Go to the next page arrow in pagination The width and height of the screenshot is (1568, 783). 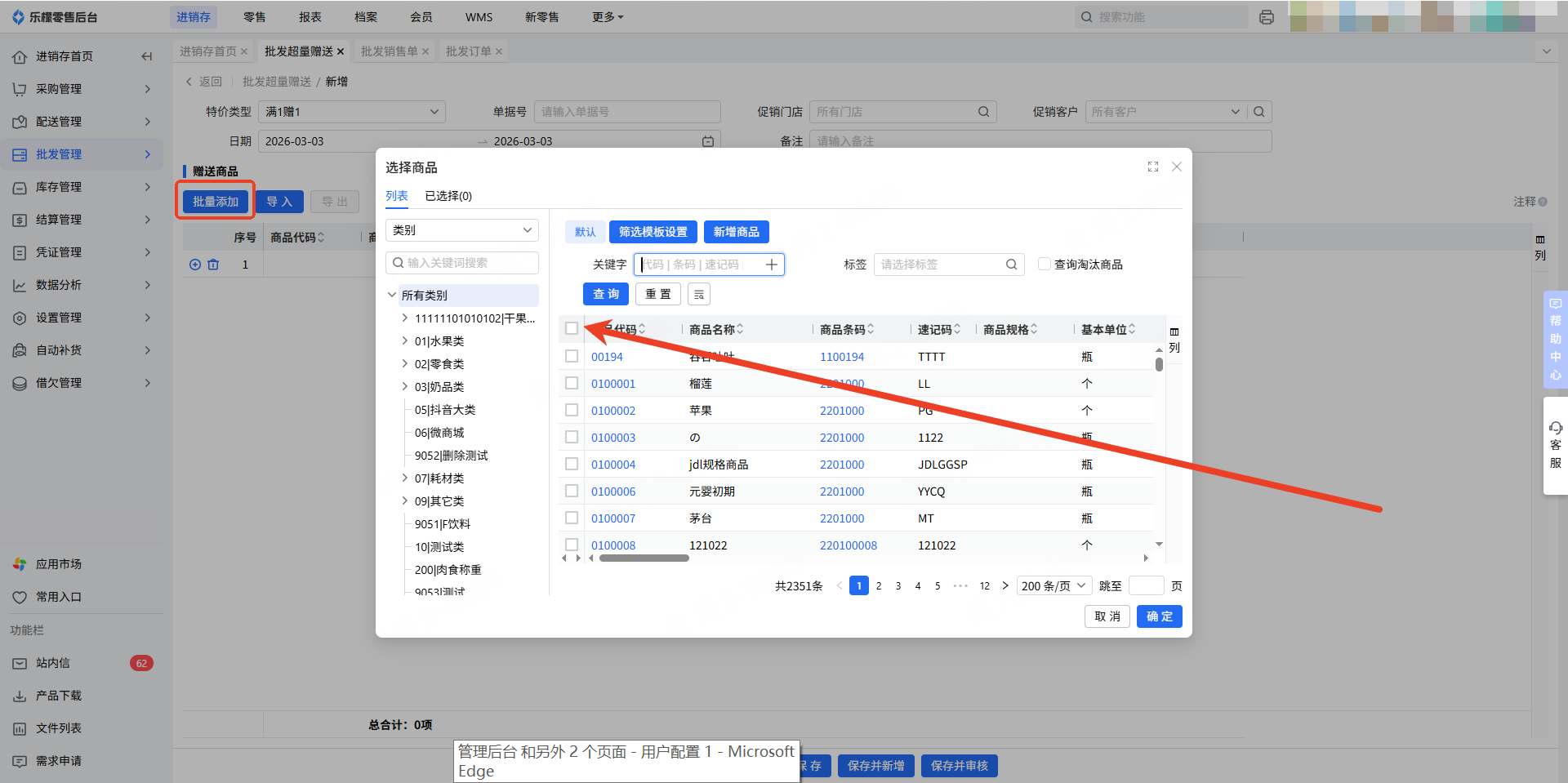[x=1005, y=585]
